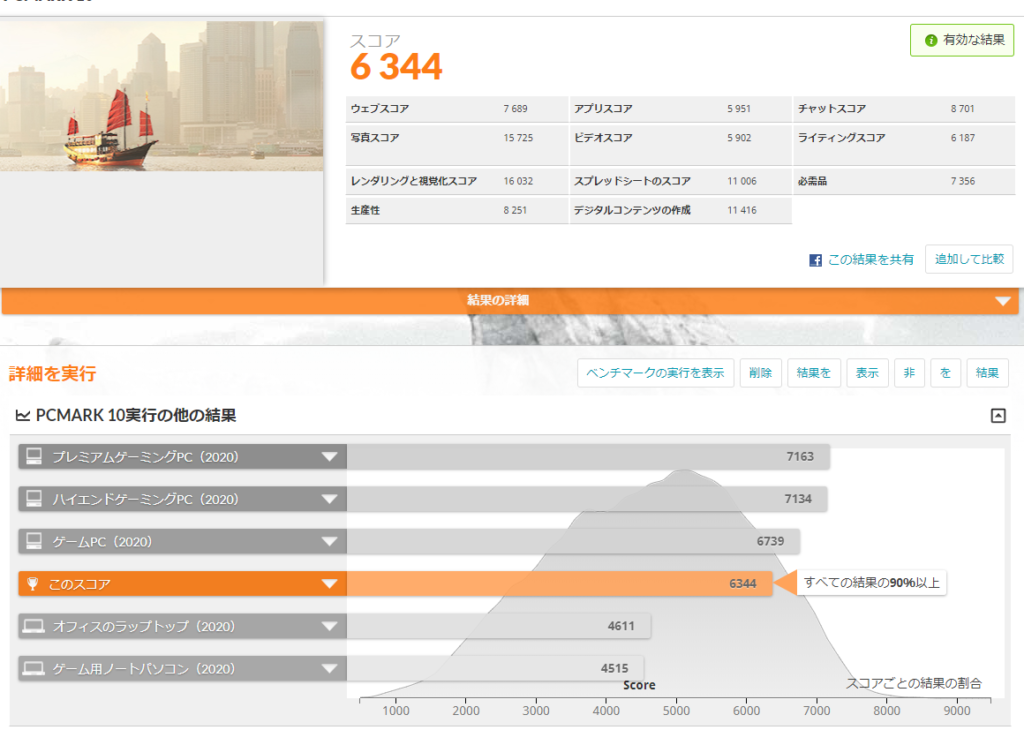Click laptop icon of ゲーム用ノートパソコン row

(33, 669)
